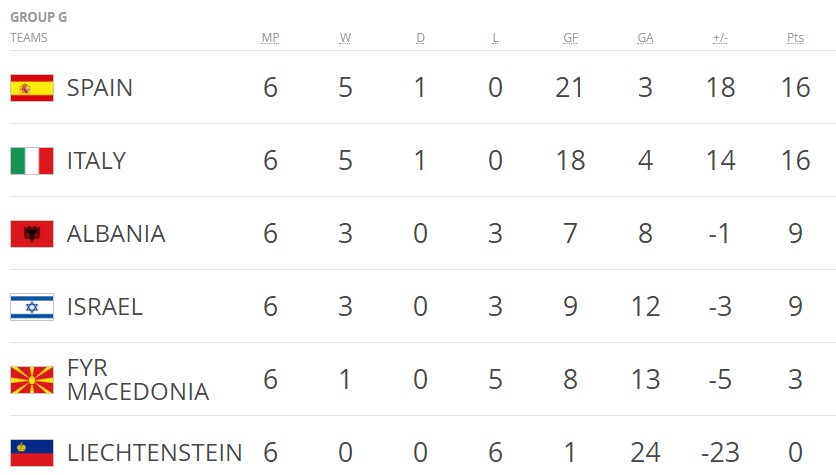This screenshot has width=836, height=475.
Task: Click the +/- goal difference header
Action: tap(720, 38)
